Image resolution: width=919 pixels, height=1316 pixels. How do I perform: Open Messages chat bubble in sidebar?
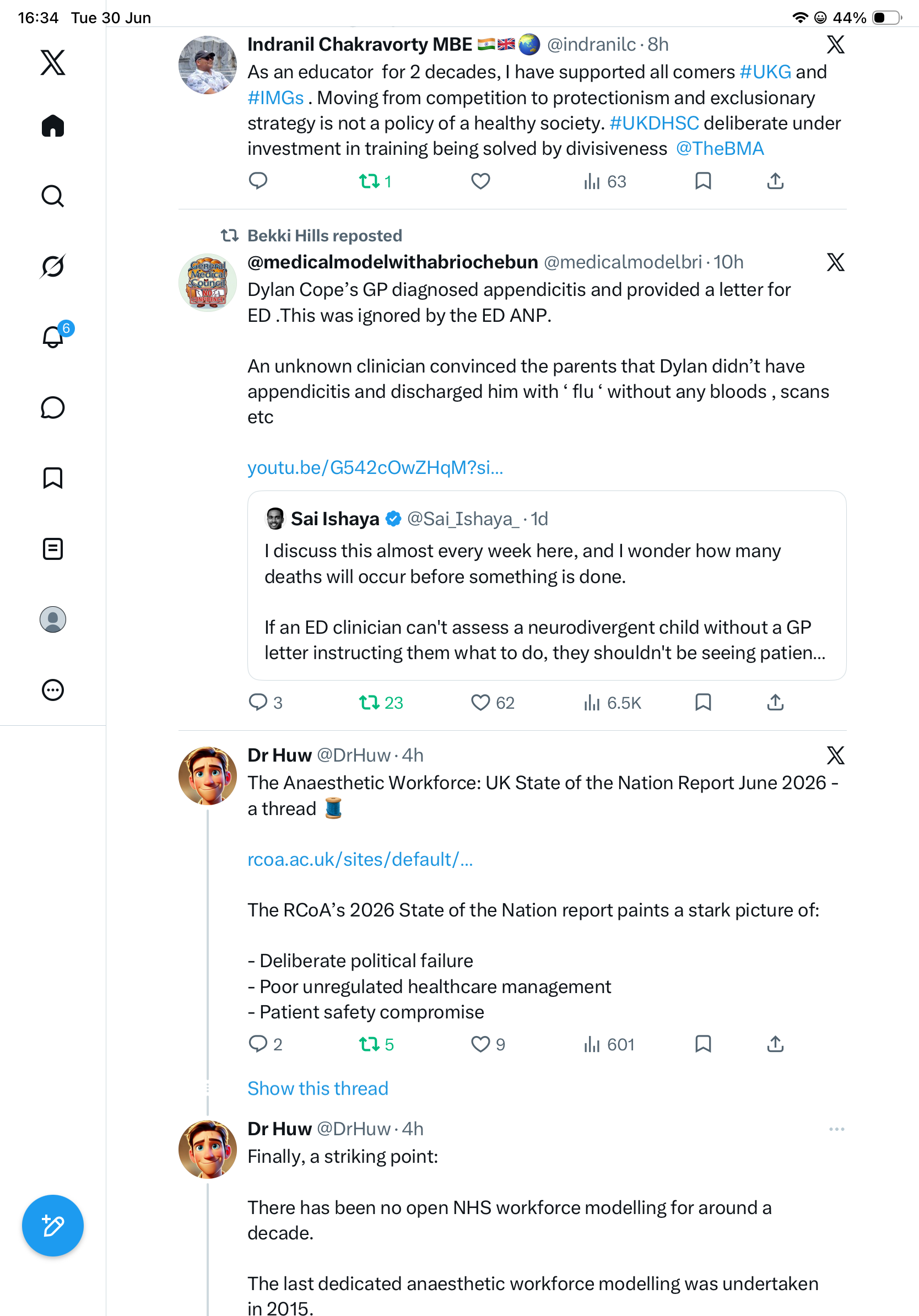[53, 407]
